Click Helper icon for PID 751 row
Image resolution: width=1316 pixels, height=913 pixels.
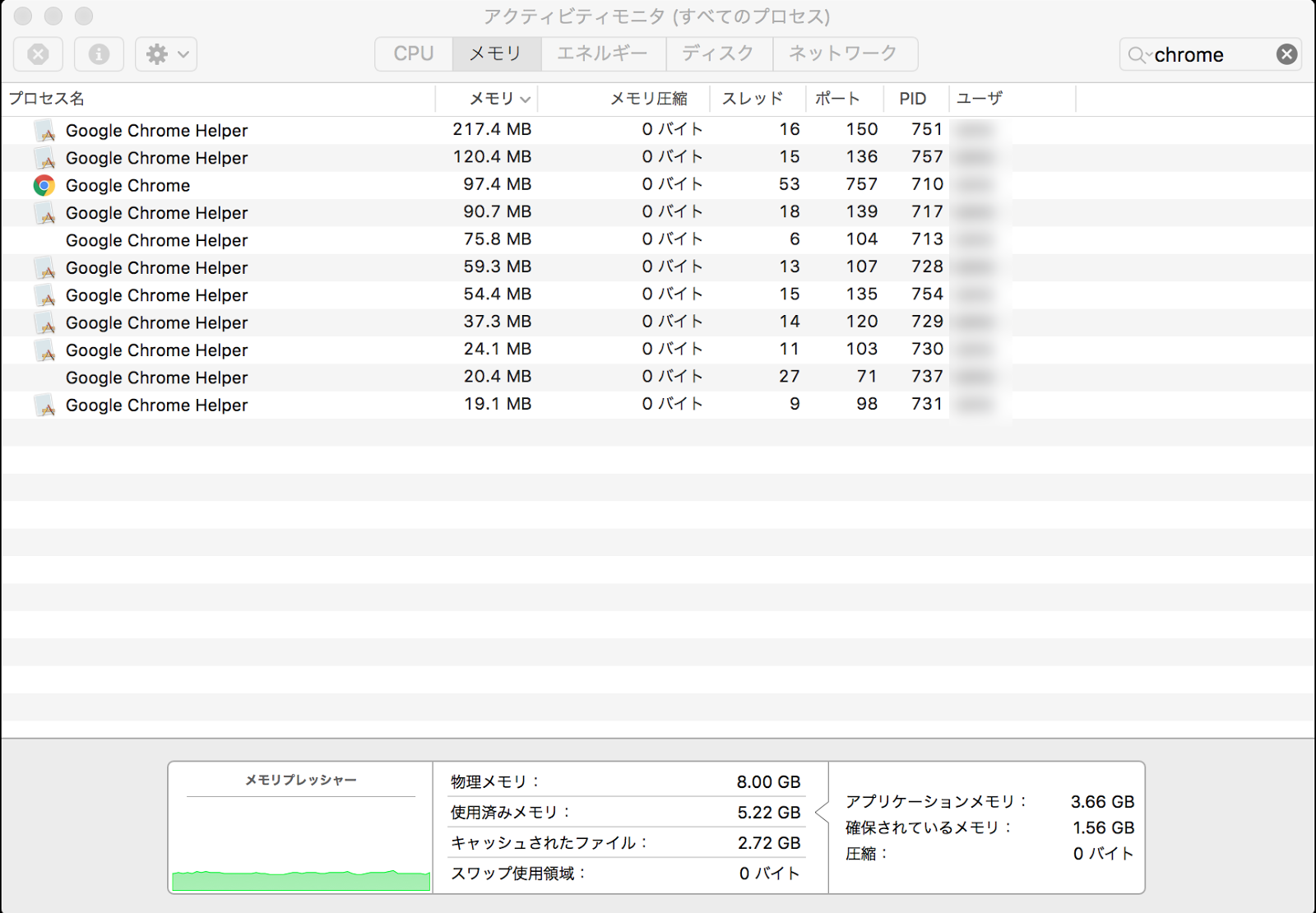pyautogui.click(x=45, y=130)
